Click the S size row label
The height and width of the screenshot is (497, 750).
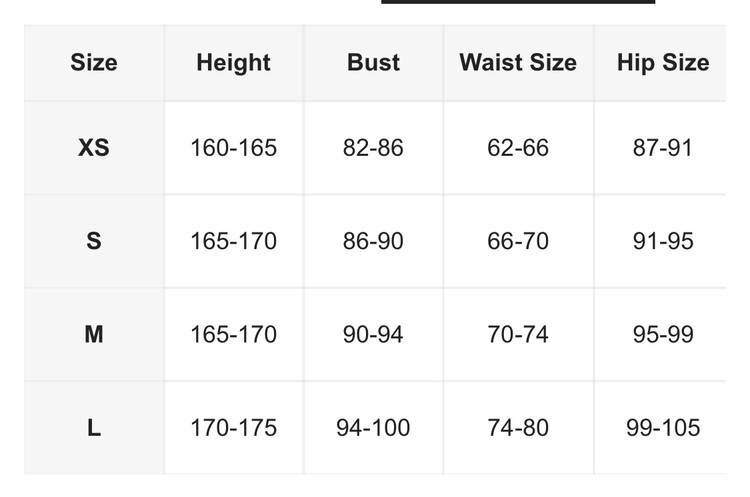(x=94, y=241)
